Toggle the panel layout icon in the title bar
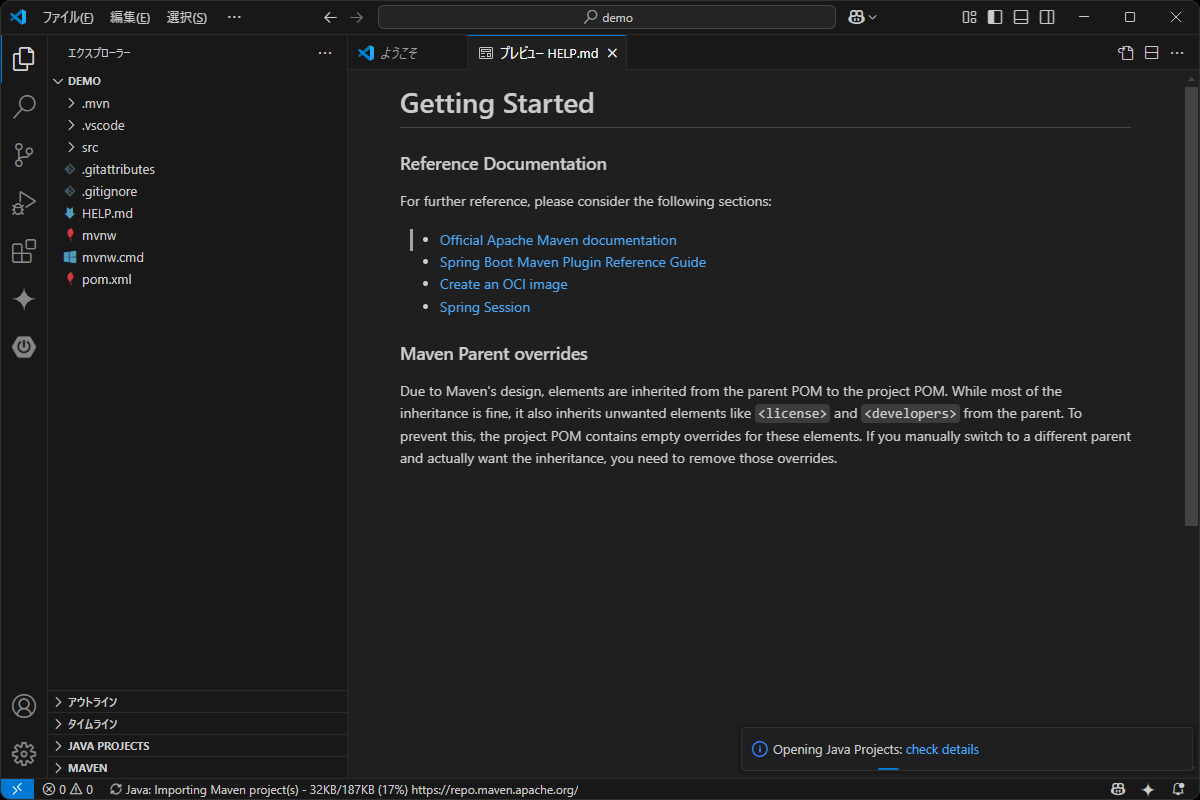The height and width of the screenshot is (800, 1200). (1021, 16)
